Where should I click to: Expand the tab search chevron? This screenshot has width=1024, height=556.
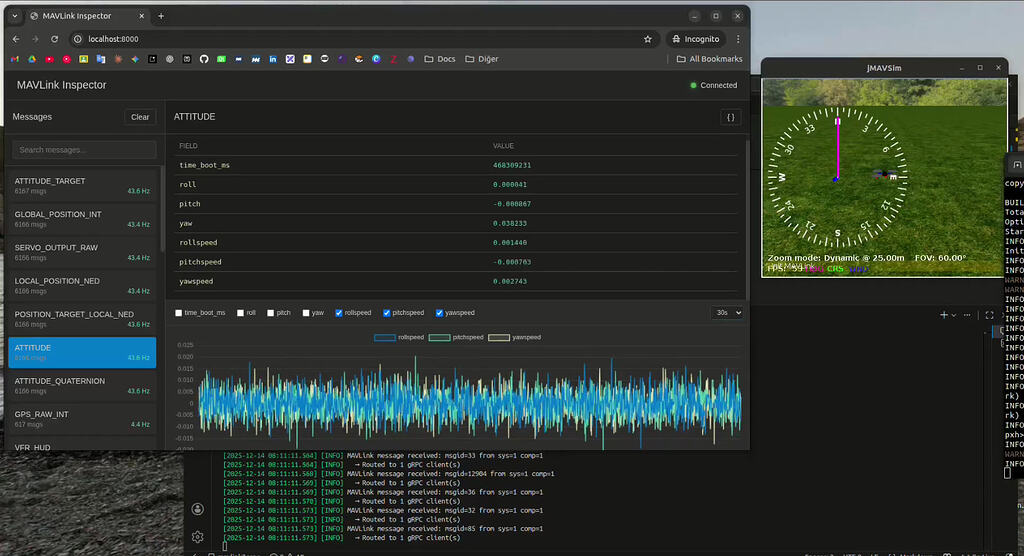(x=14, y=16)
